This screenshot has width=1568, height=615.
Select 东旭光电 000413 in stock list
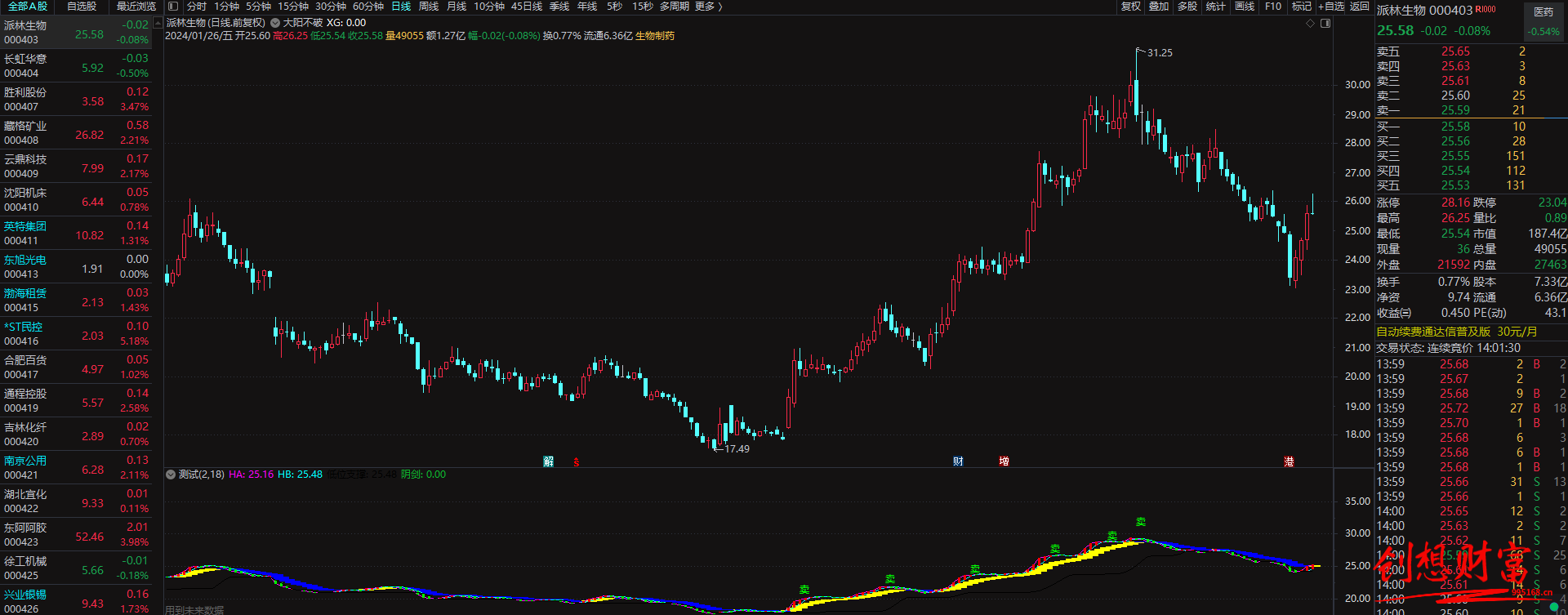(x=76, y=266)
